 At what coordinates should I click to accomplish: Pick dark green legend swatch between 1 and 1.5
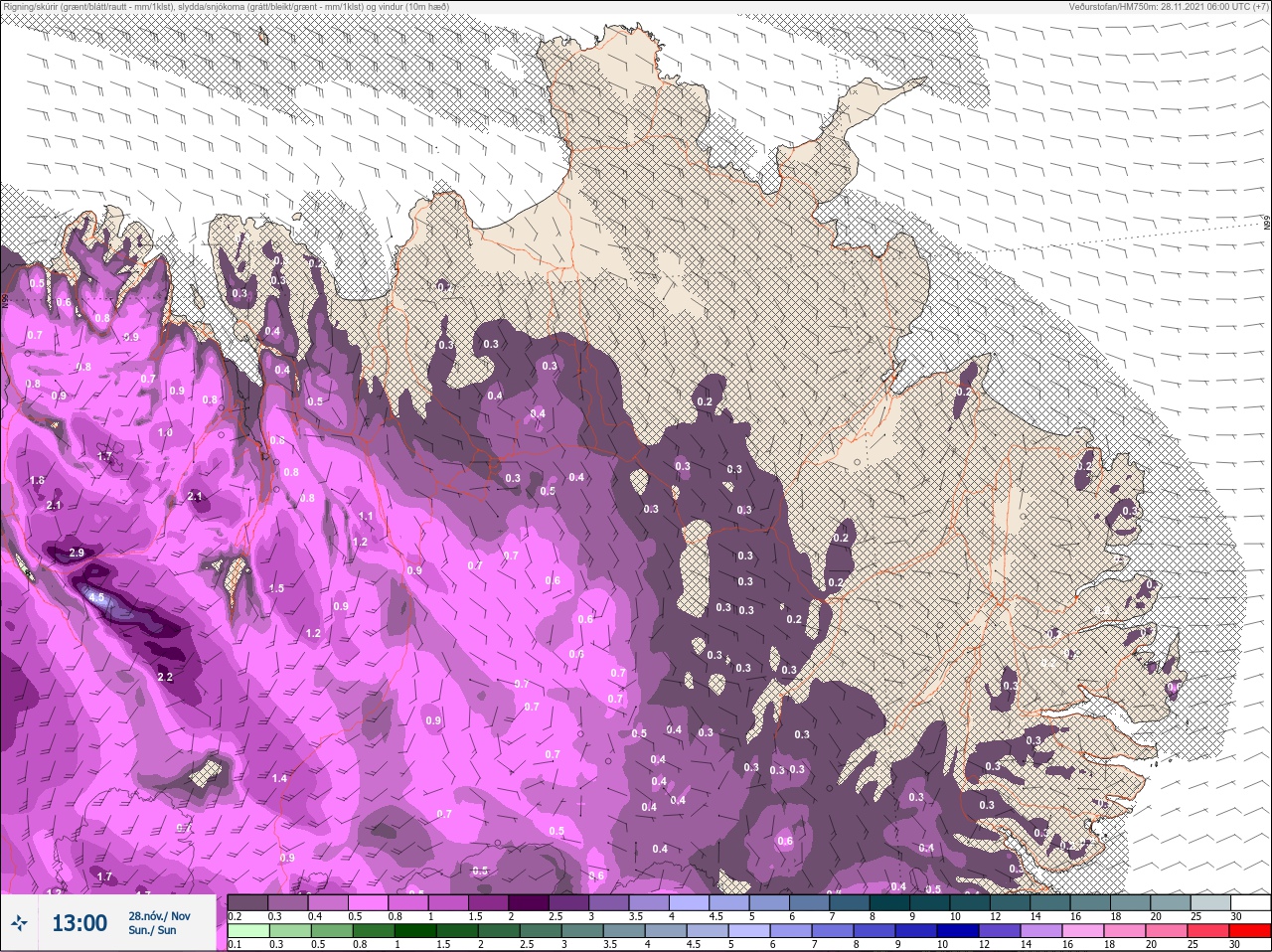point(415,931)
